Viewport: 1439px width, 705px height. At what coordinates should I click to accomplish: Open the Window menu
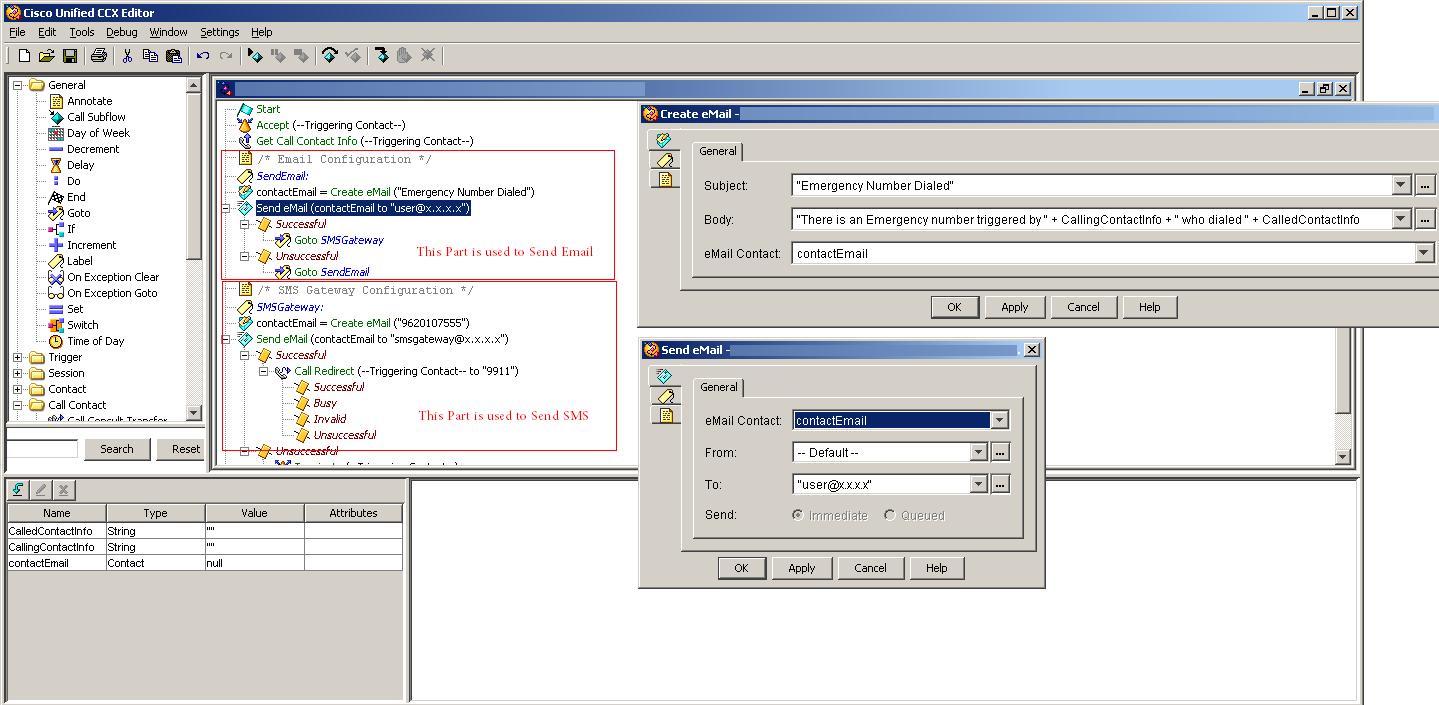[x=169, y=32]
